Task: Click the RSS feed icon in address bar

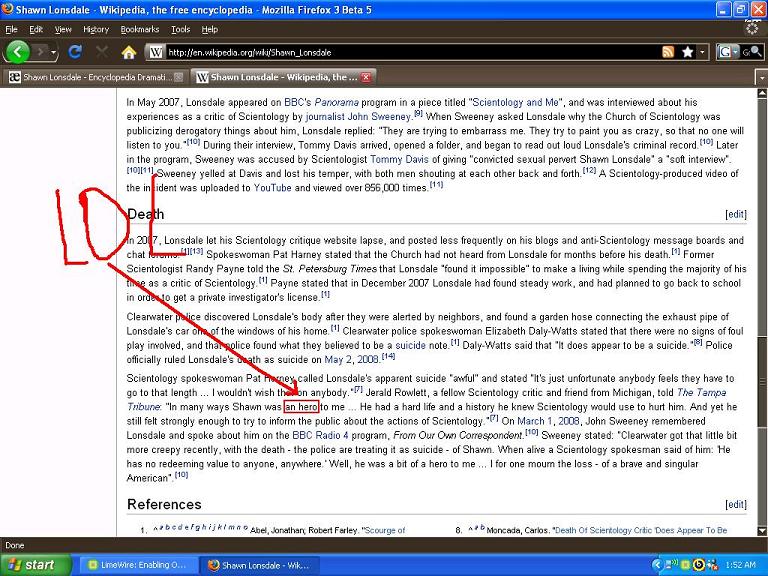Action: (x=668, y=52)
